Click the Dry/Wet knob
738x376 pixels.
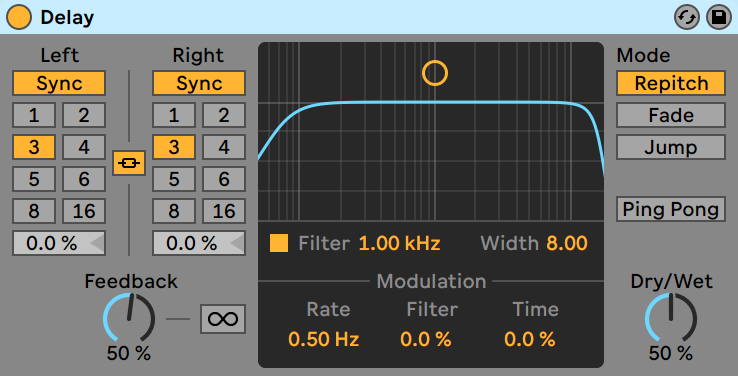pyautogui.click(x=671, y=318)
